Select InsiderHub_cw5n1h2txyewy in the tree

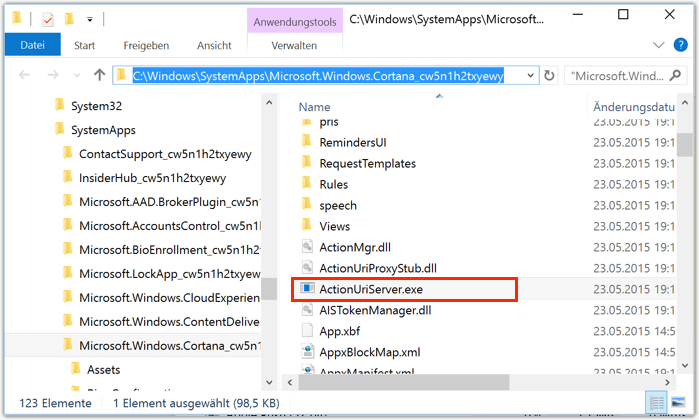pyautogui.click(x=152, y=178)
